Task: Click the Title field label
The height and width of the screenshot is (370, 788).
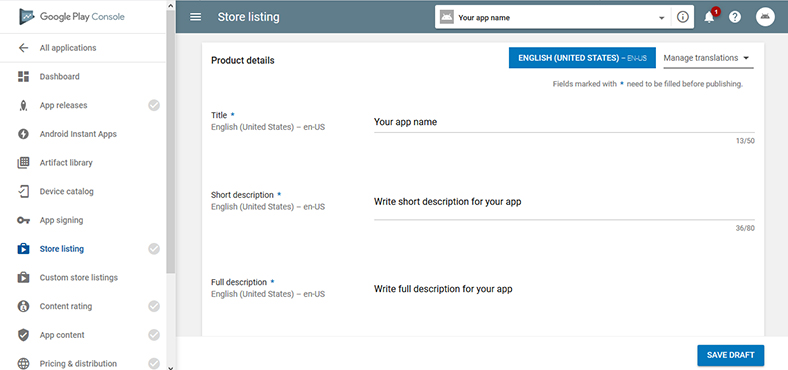Action: [219, 116]
